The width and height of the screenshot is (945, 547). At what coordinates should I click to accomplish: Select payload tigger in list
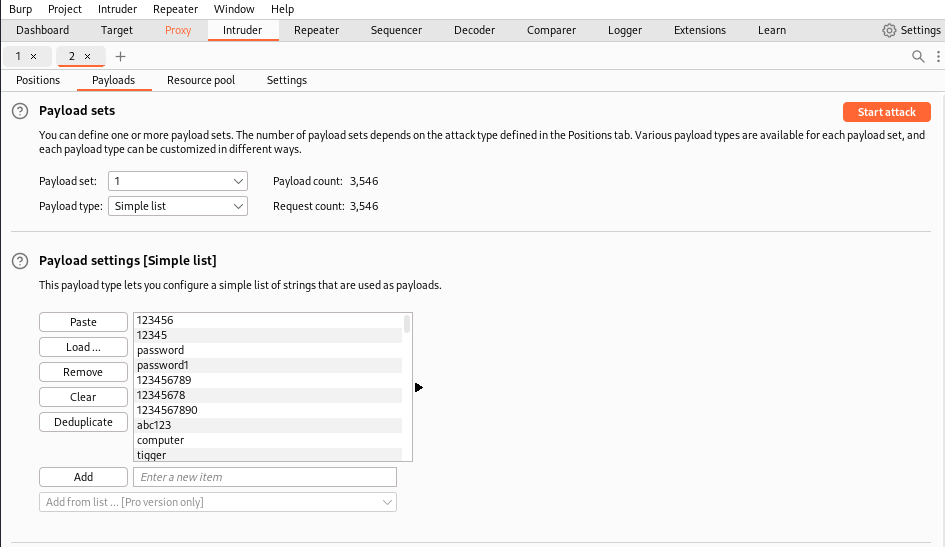(x=268, y=455)
